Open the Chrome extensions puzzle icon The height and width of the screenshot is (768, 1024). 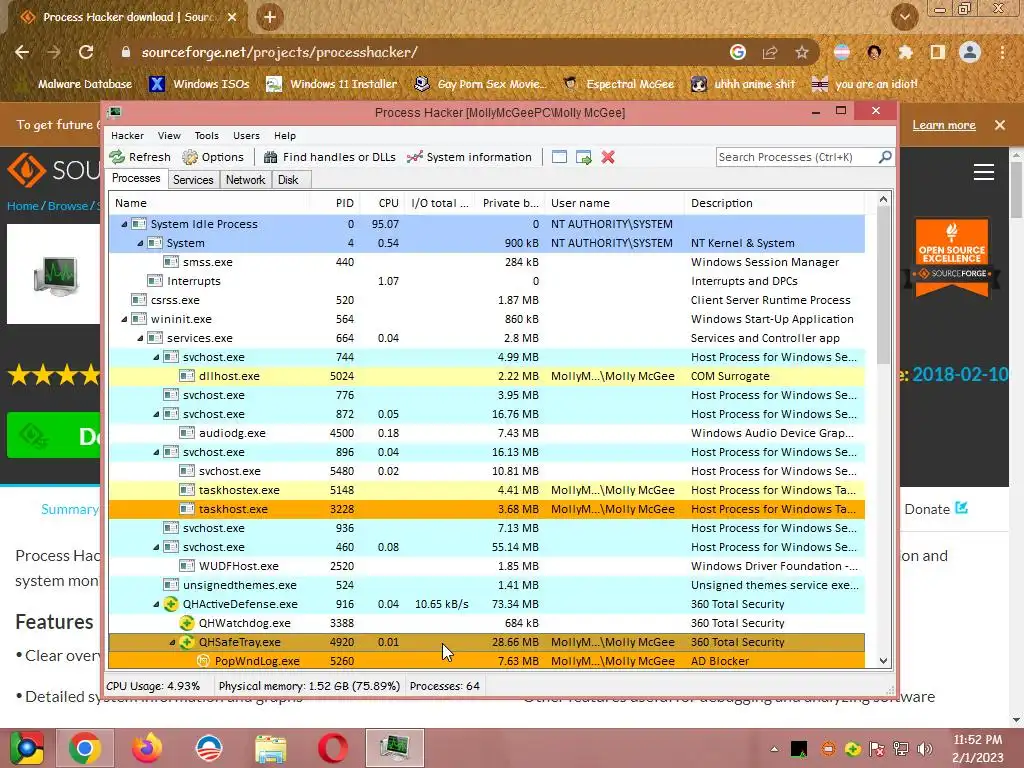[905, 52]
